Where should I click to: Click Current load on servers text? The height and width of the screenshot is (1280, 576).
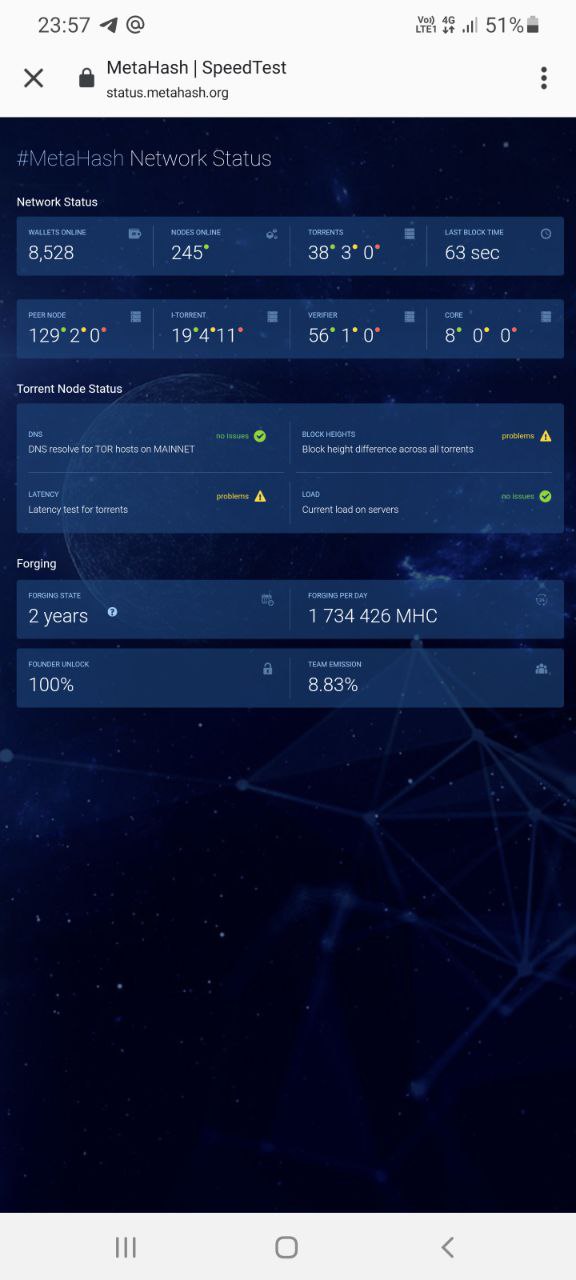pos(350,510)
